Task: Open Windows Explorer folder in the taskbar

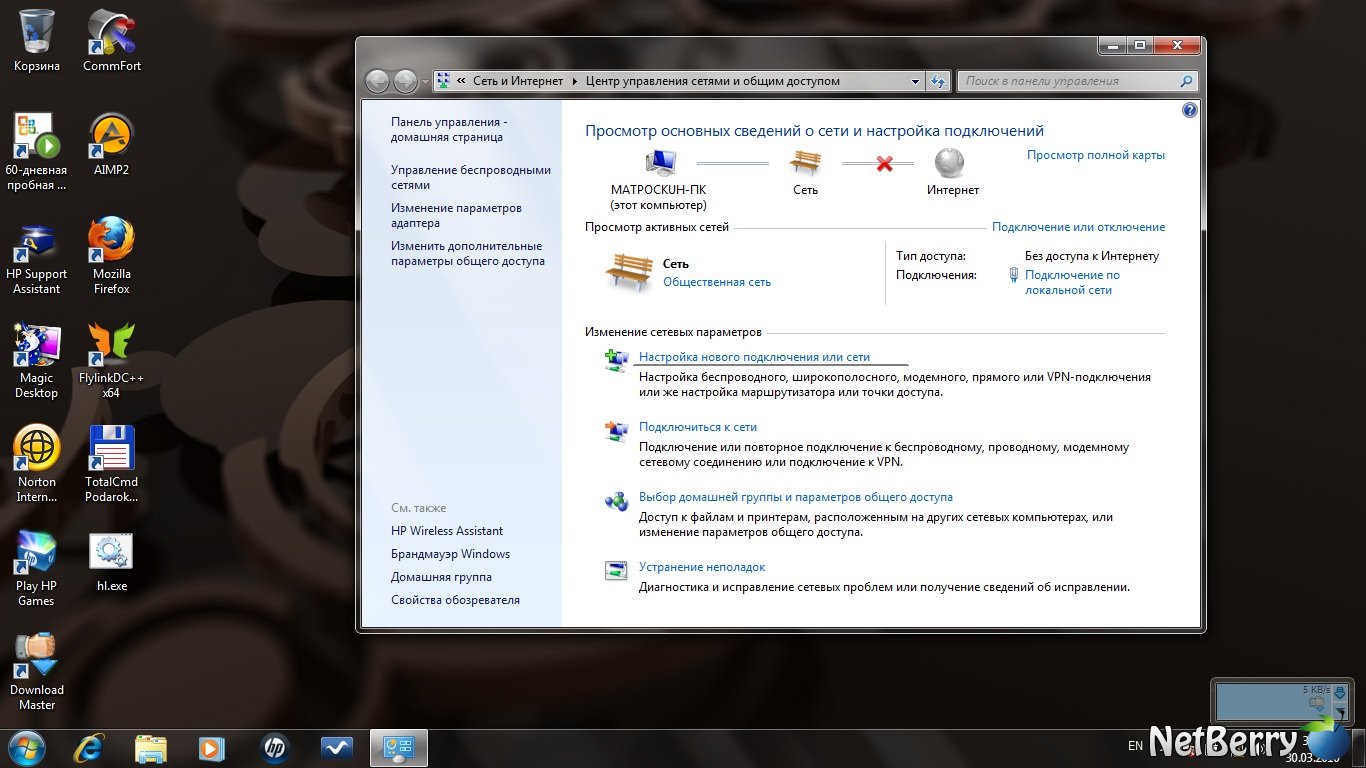Action: (x=151, y=747)
